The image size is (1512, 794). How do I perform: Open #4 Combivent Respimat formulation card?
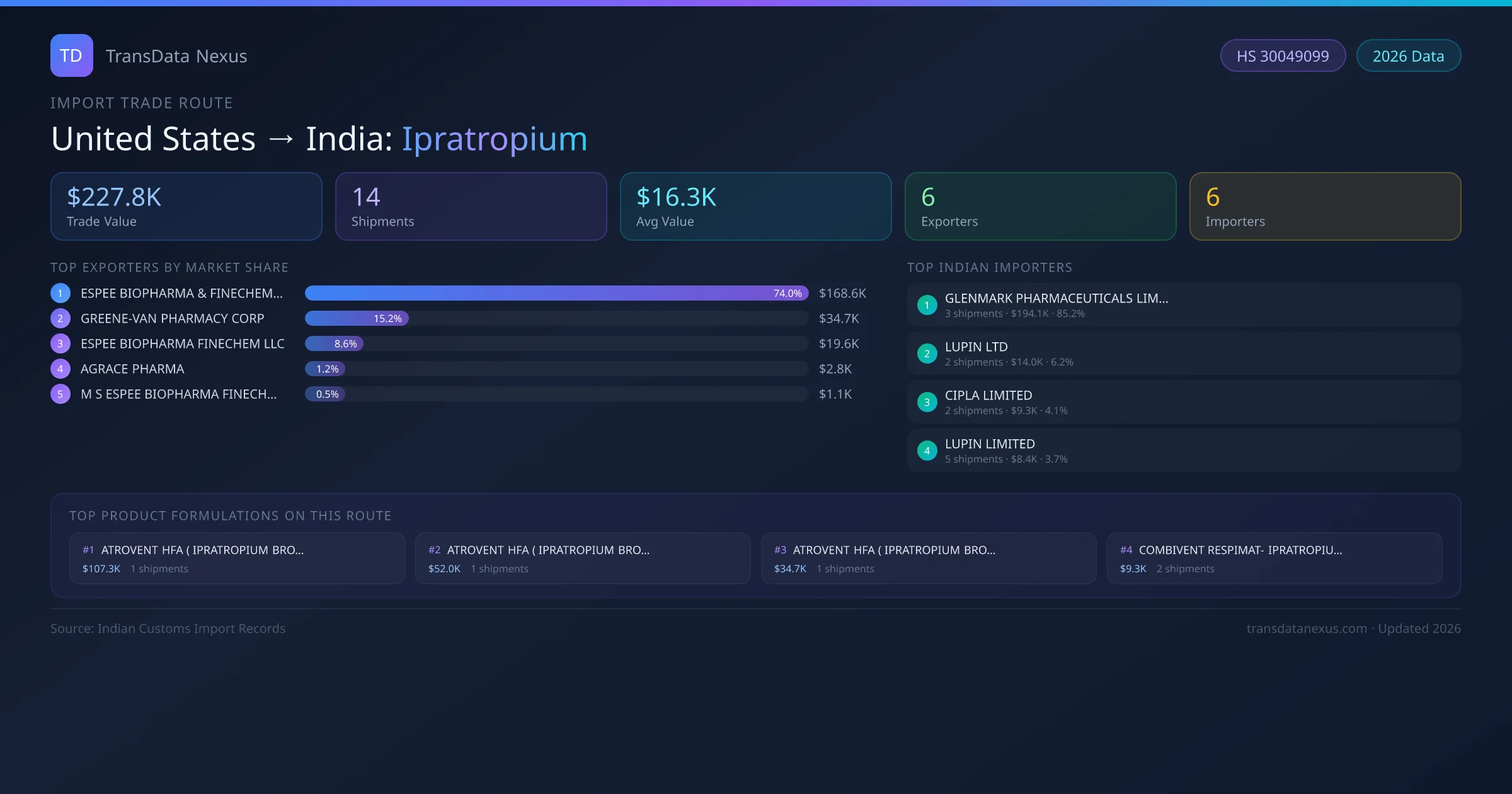[x=1274, y=558]
